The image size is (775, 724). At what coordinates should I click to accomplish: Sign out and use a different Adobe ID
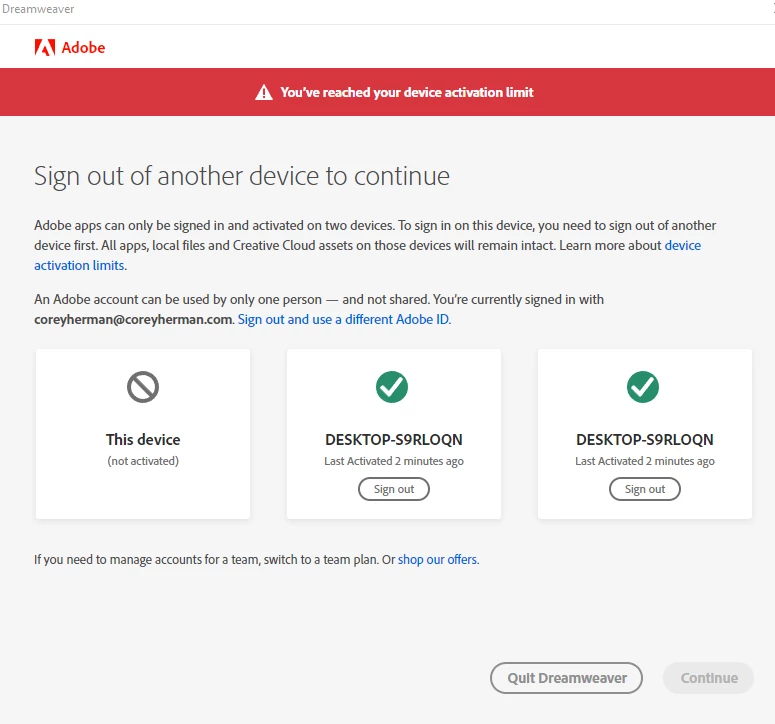point(344,319)
